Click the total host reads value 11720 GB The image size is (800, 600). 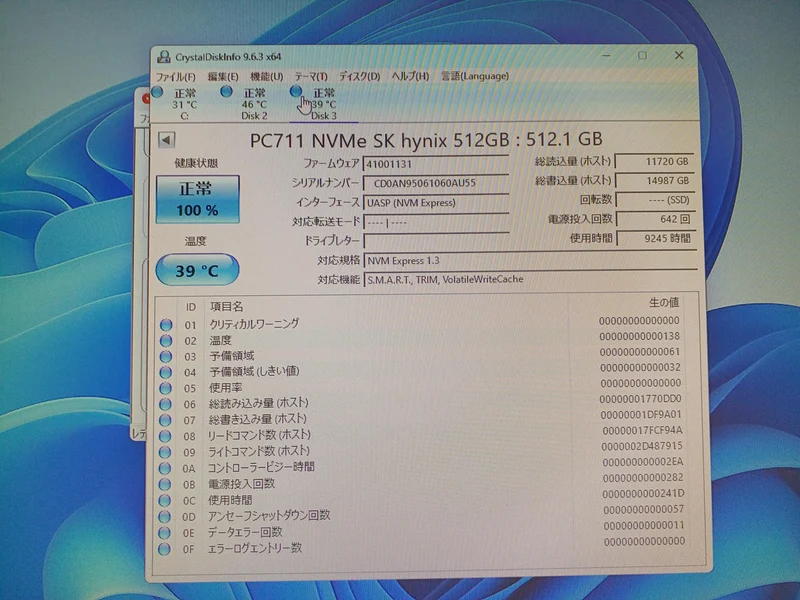coord(655,161)
